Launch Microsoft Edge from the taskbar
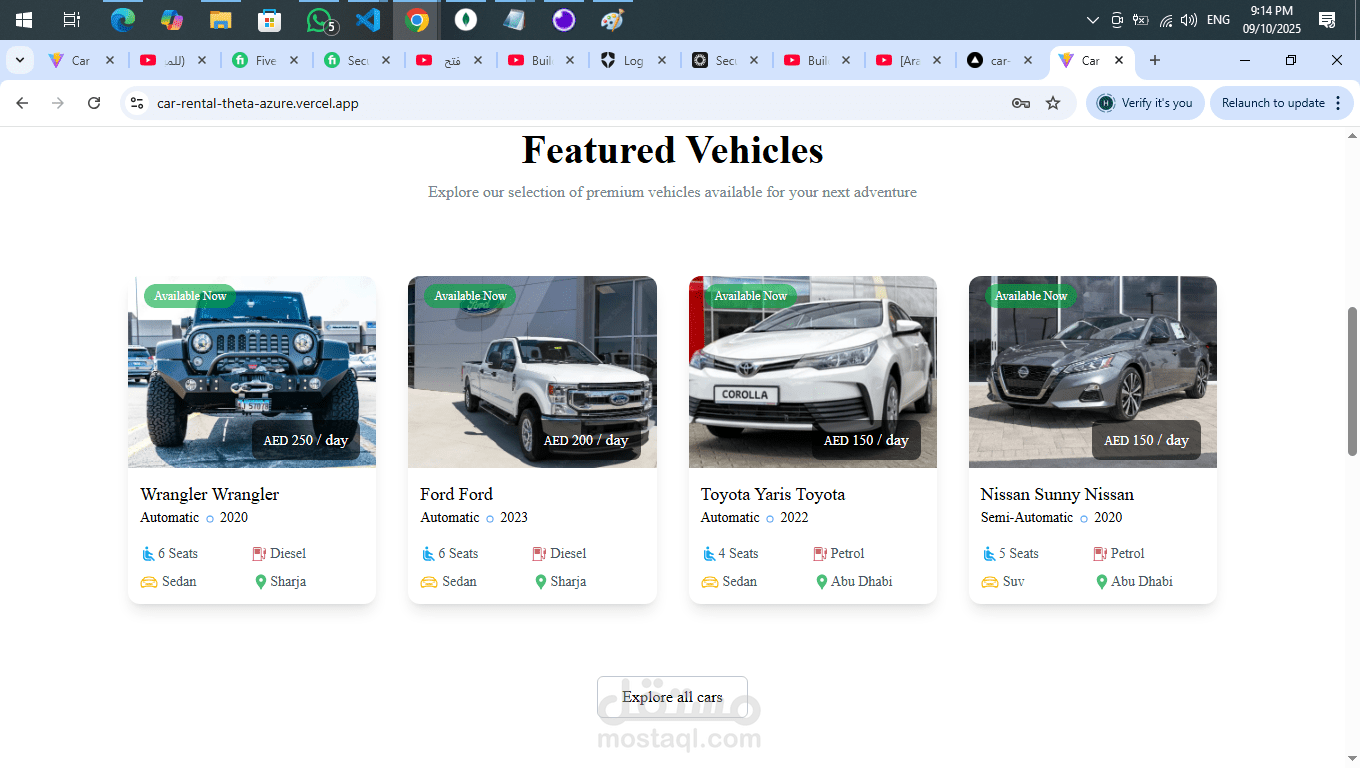 [x=123, y=20]
